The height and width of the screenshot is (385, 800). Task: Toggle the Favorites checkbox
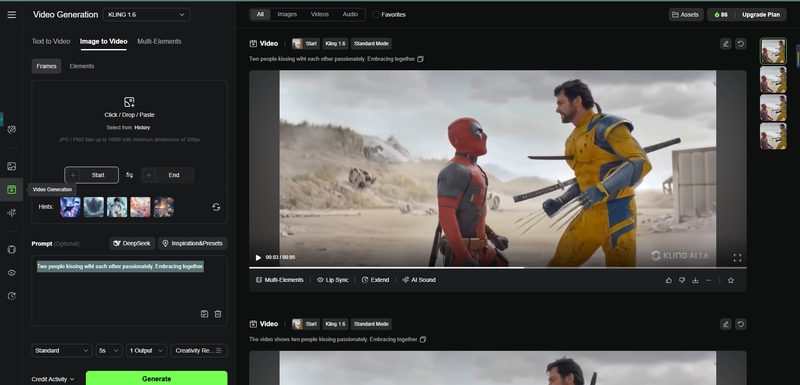click(x=376, y=15)
